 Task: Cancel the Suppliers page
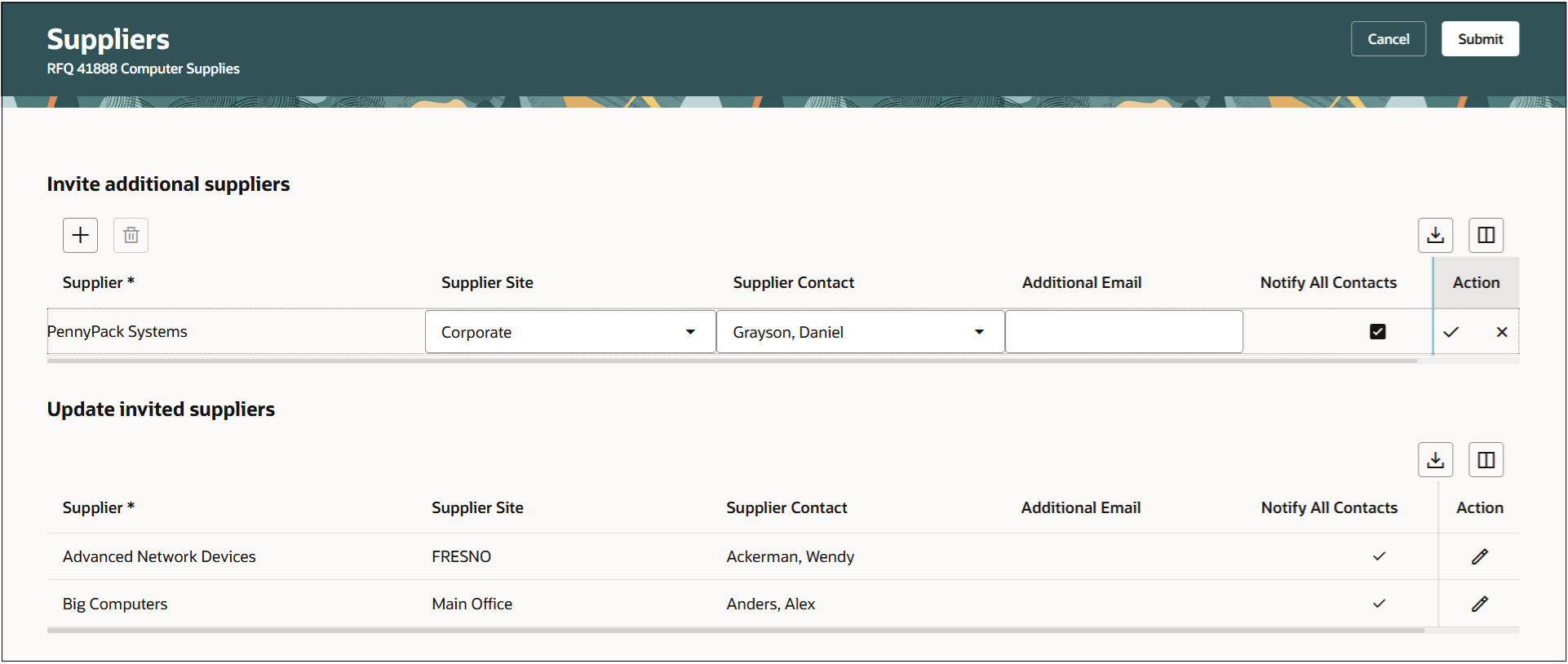[x=1389, y=39]
